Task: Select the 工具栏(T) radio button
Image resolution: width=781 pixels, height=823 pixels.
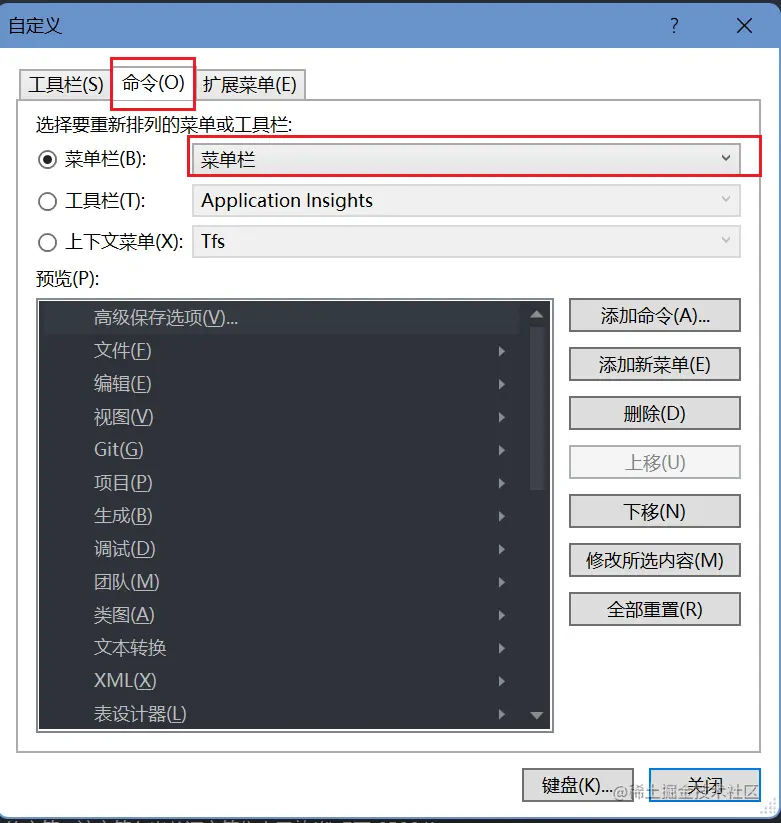Action: (x=47, y=201)
